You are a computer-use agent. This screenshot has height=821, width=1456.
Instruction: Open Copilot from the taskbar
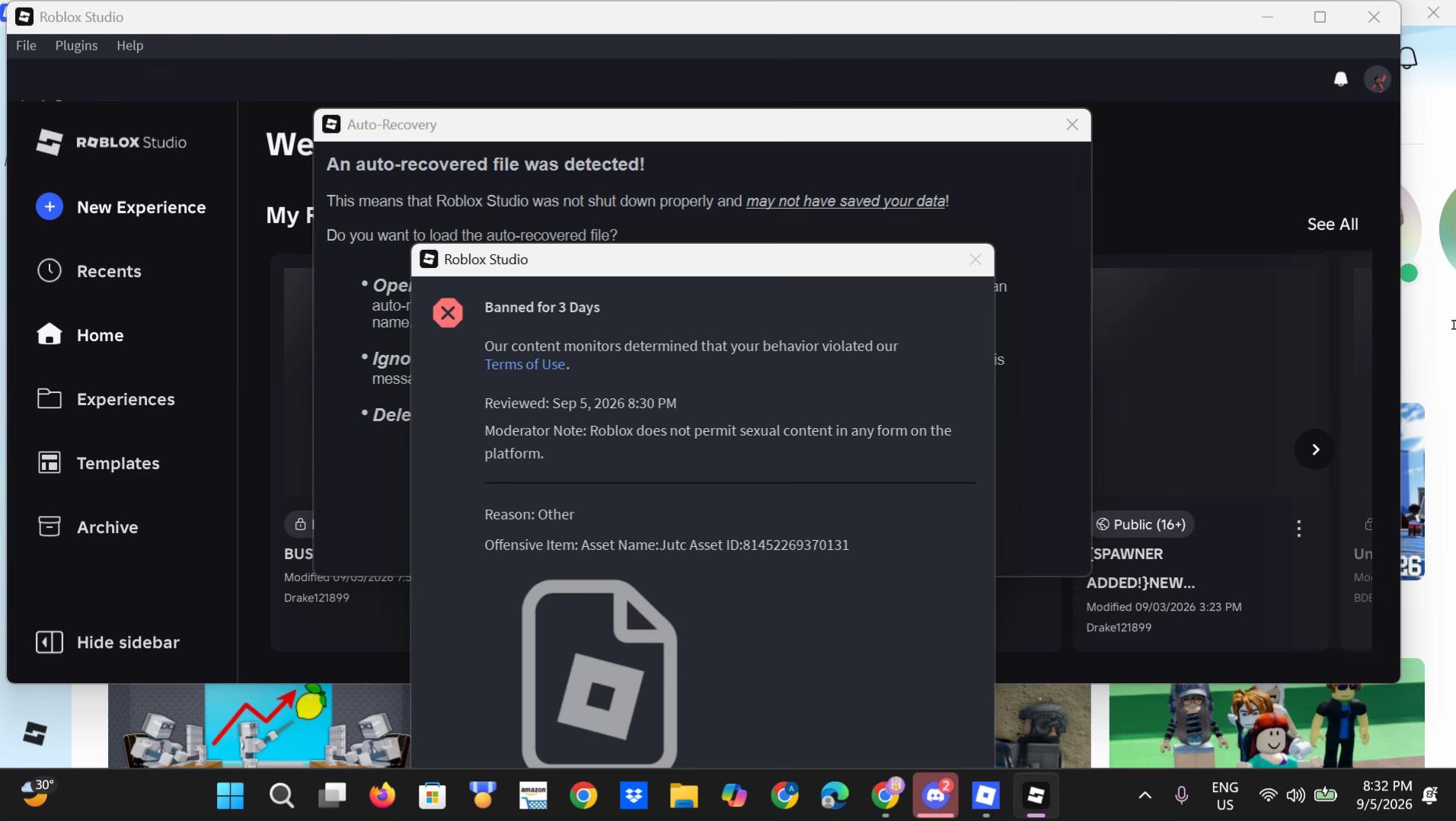(734, 796)
